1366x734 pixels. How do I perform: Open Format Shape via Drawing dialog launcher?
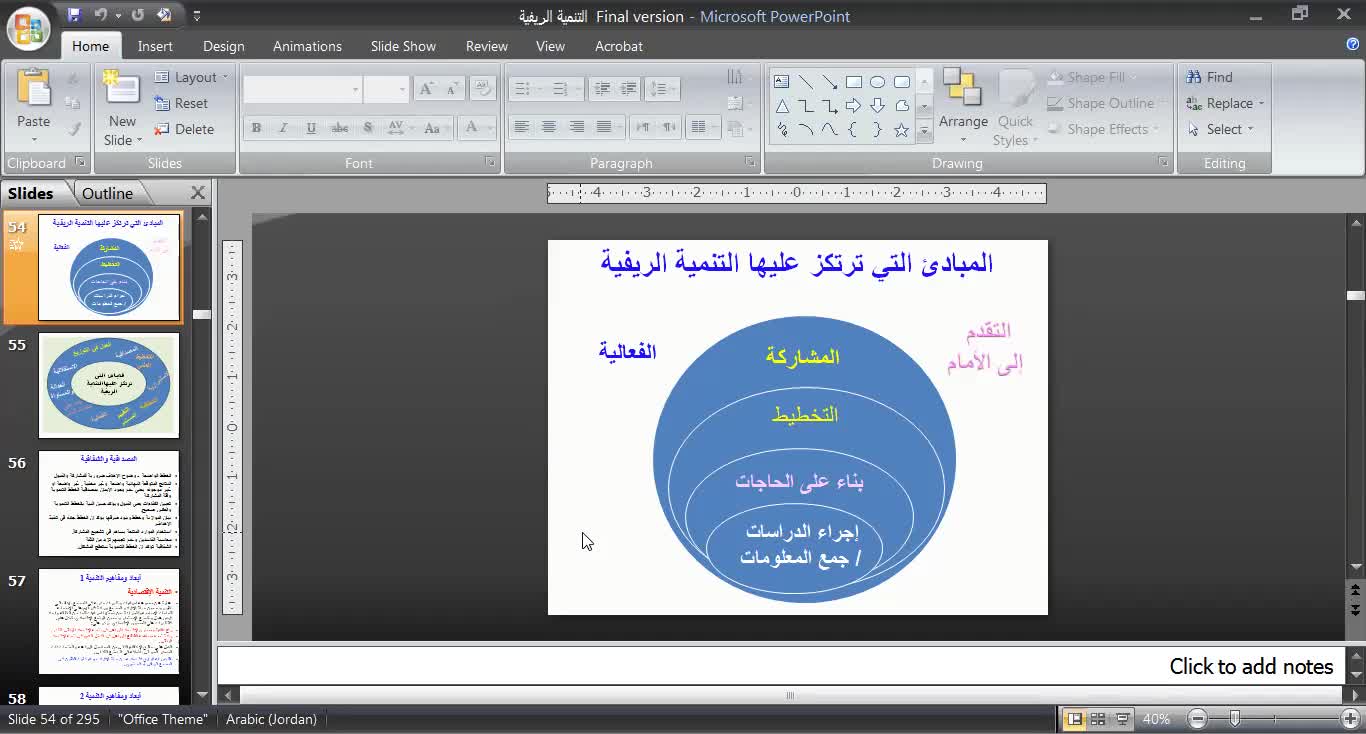(1164, 163)
